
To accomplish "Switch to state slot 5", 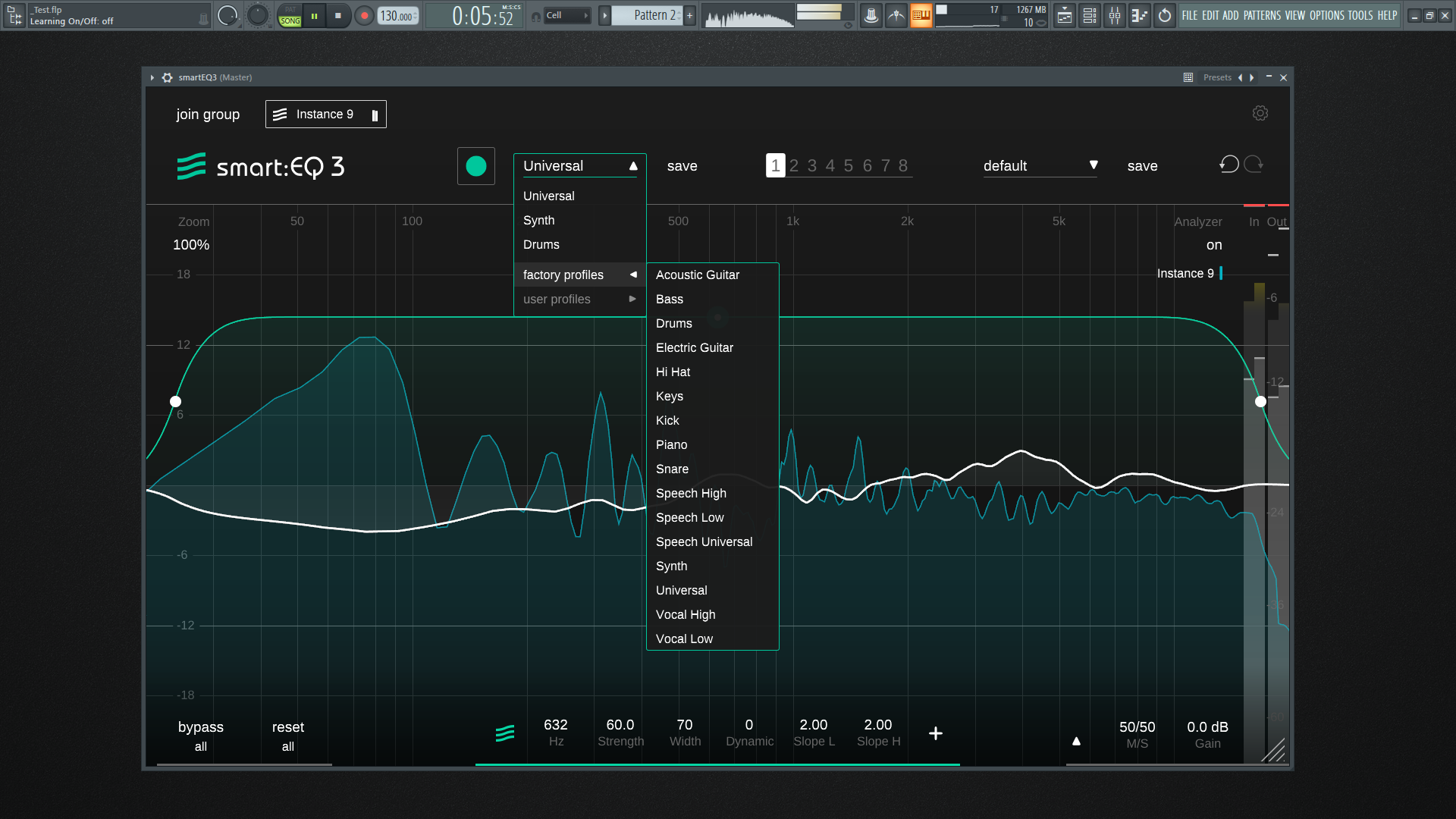I will coord(849,166).
